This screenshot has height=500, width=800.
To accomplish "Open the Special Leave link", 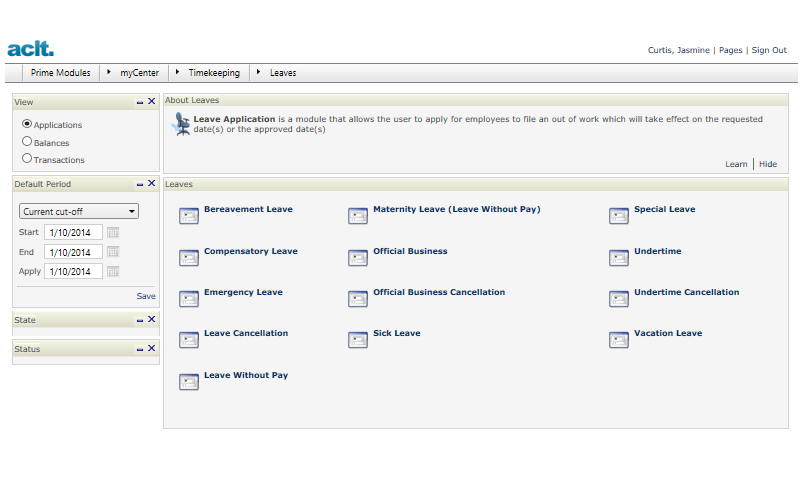I will pos(665,209).
